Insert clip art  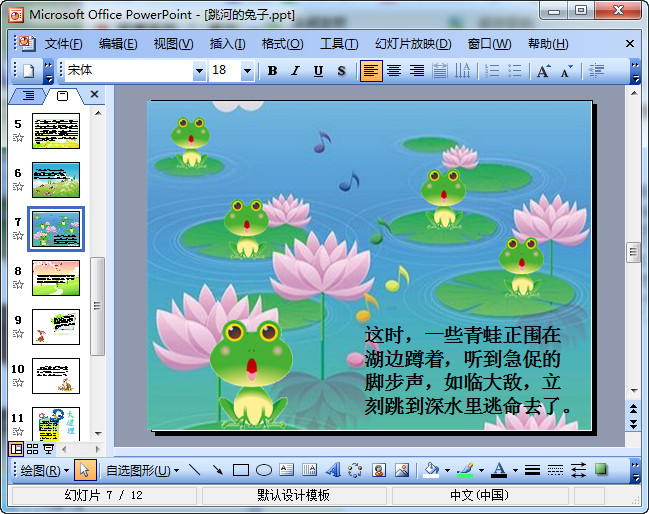point(378,470)
